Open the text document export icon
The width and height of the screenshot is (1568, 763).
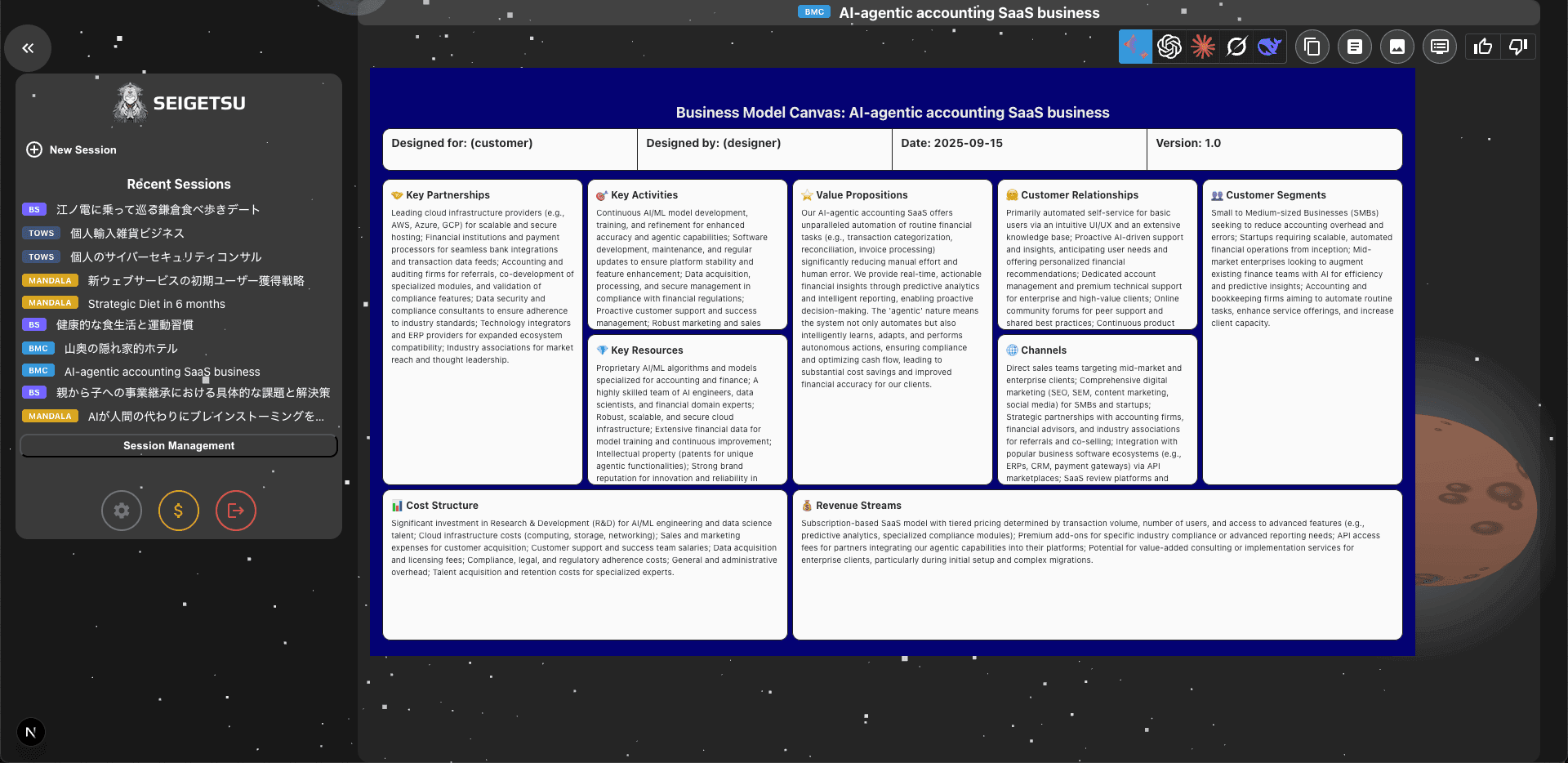point(1354,47)
